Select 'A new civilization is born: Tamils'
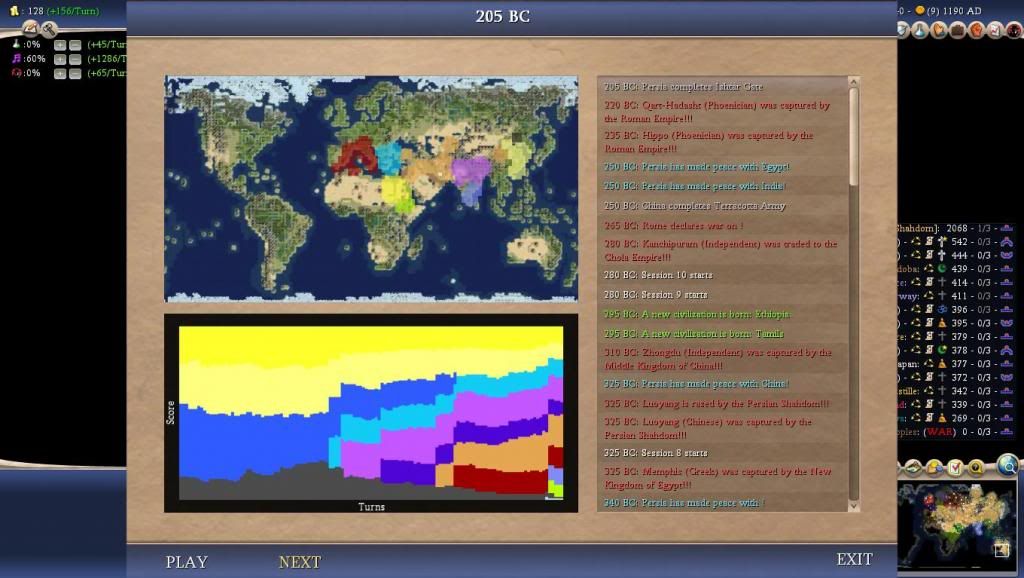This screenshot has width=1024, height=578. click(723, 334)
